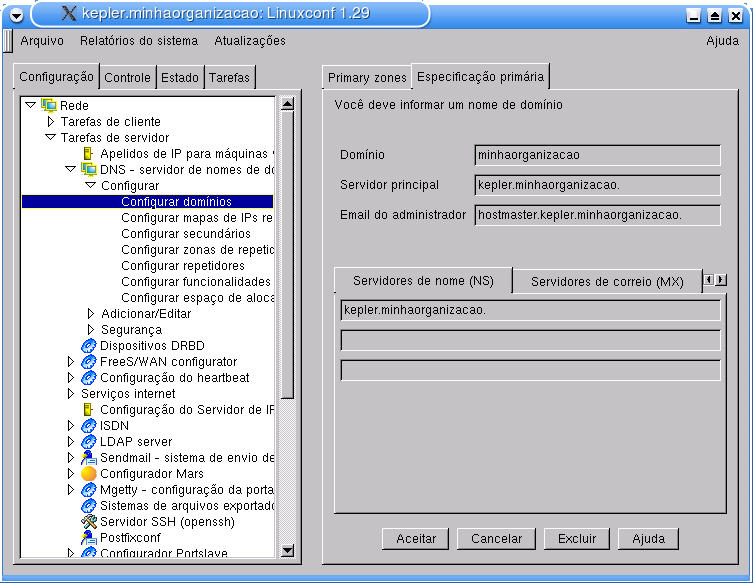
Task: Click the Postfixconf icon
Action: (x=89, y=538)
